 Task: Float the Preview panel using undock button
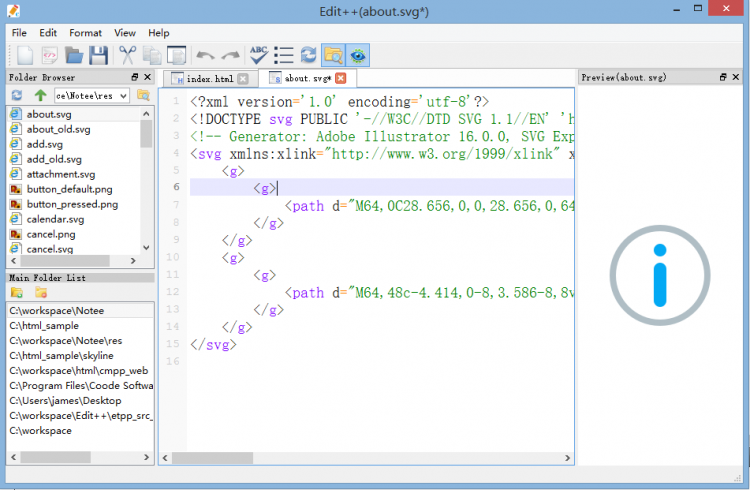[x=722, y=77]
